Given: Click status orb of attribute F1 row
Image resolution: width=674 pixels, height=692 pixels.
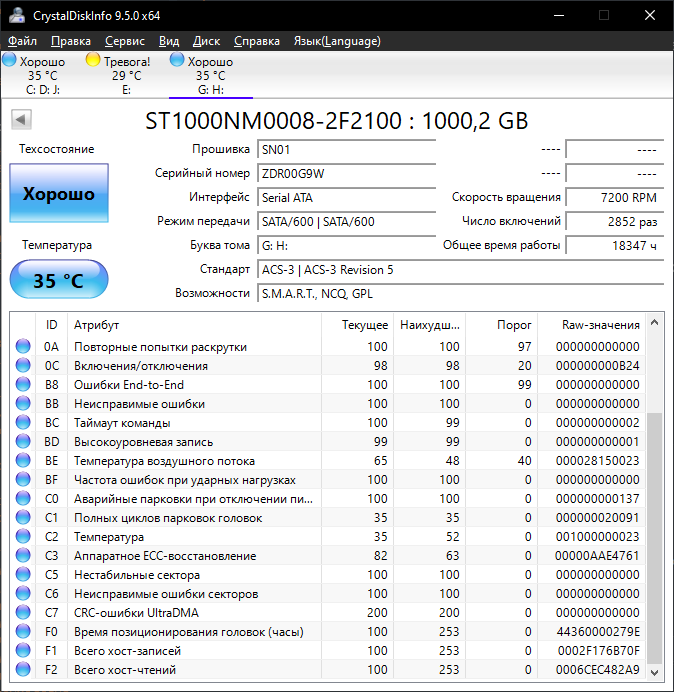Looking at the screenshot, I should pyautogui.click(x=23, y=650).
